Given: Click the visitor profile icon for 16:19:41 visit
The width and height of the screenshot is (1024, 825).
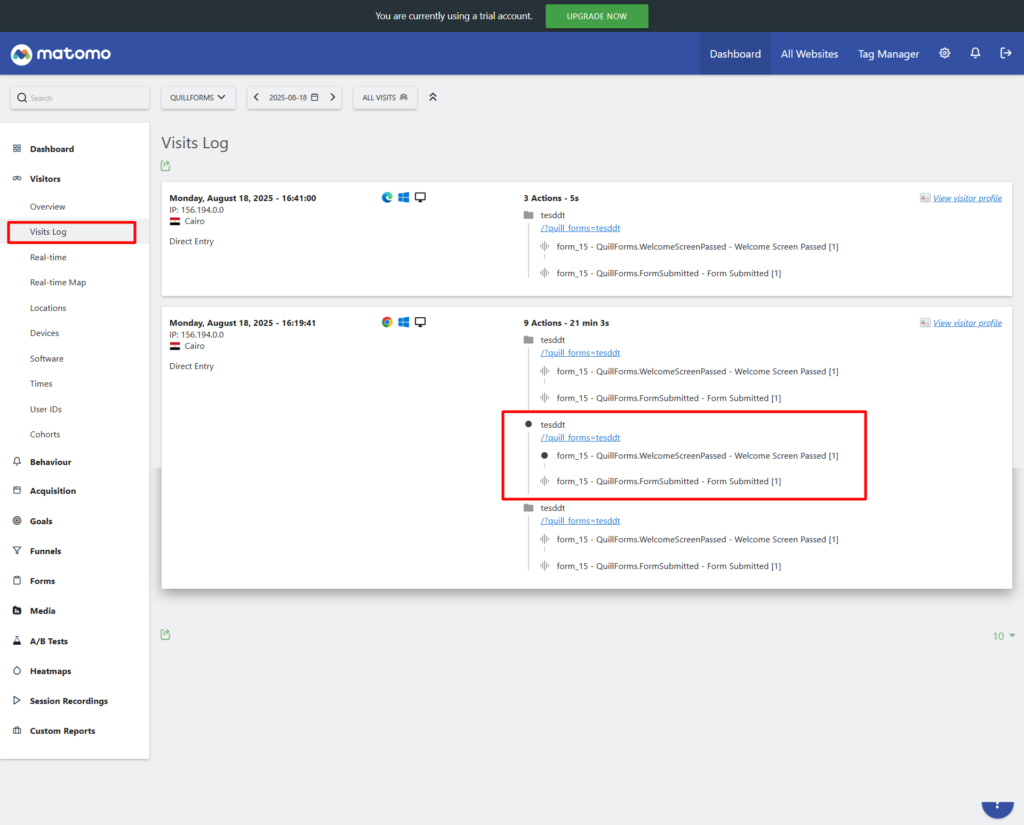Looking at the screenshot, I should [x=925, y=323].
